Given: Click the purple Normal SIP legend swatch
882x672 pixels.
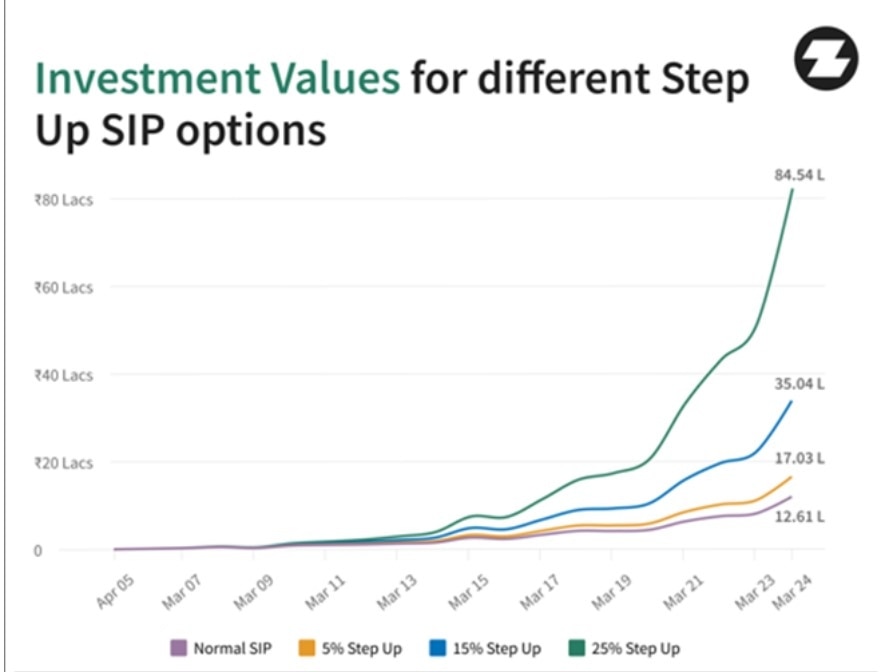Looking at the screenshot, I should (179, 648).
